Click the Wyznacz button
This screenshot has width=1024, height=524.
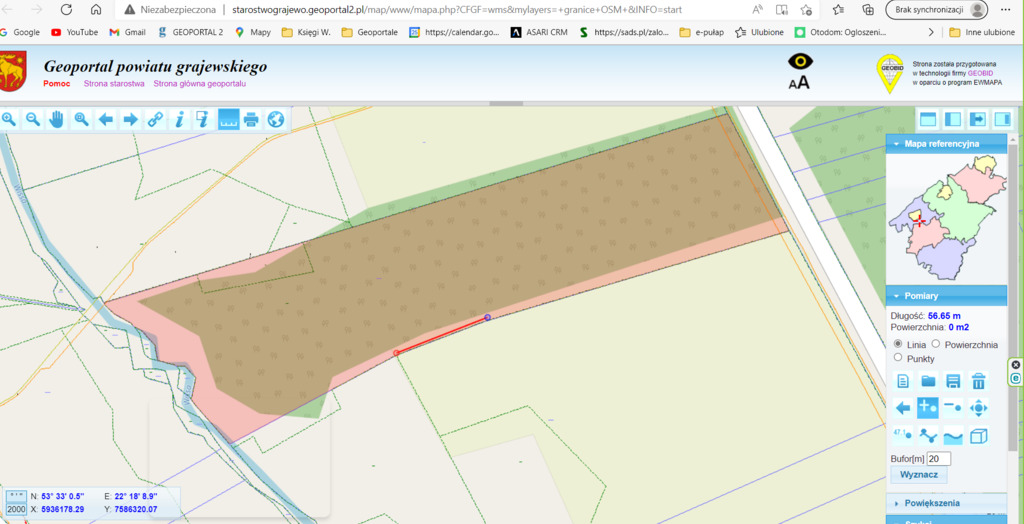coord(918,475)
